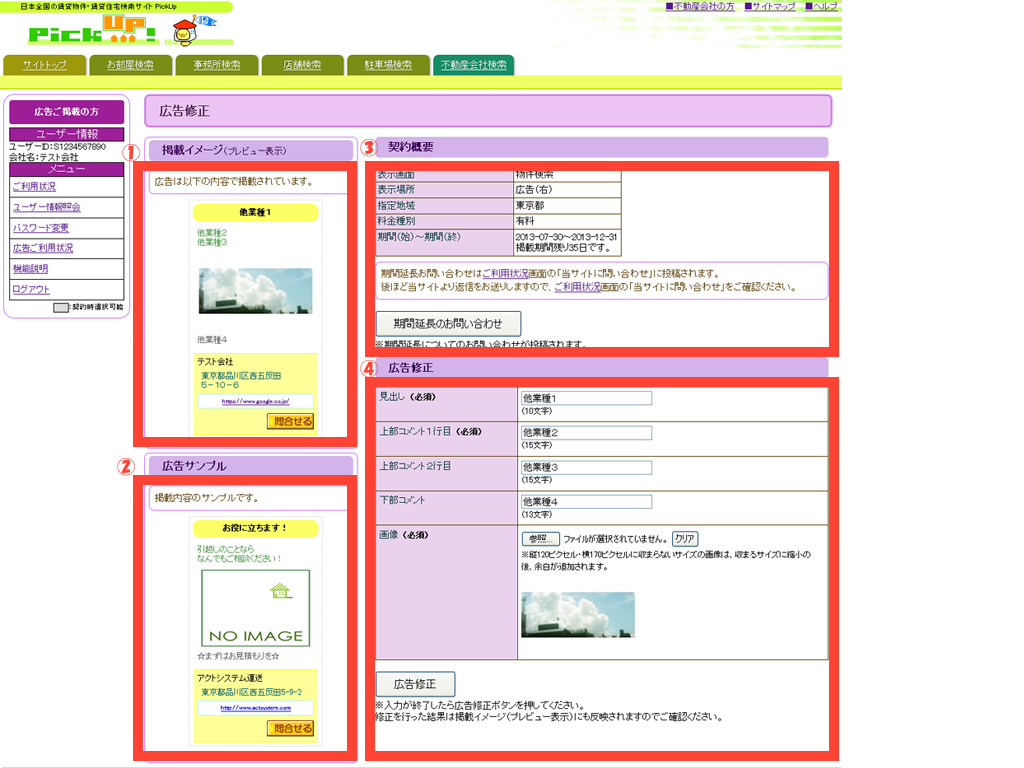Click the ログアウト link

click(30, 289)
